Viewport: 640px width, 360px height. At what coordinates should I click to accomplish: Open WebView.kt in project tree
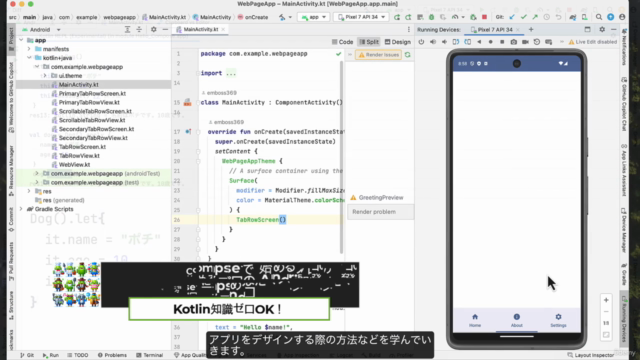[71, 164]
